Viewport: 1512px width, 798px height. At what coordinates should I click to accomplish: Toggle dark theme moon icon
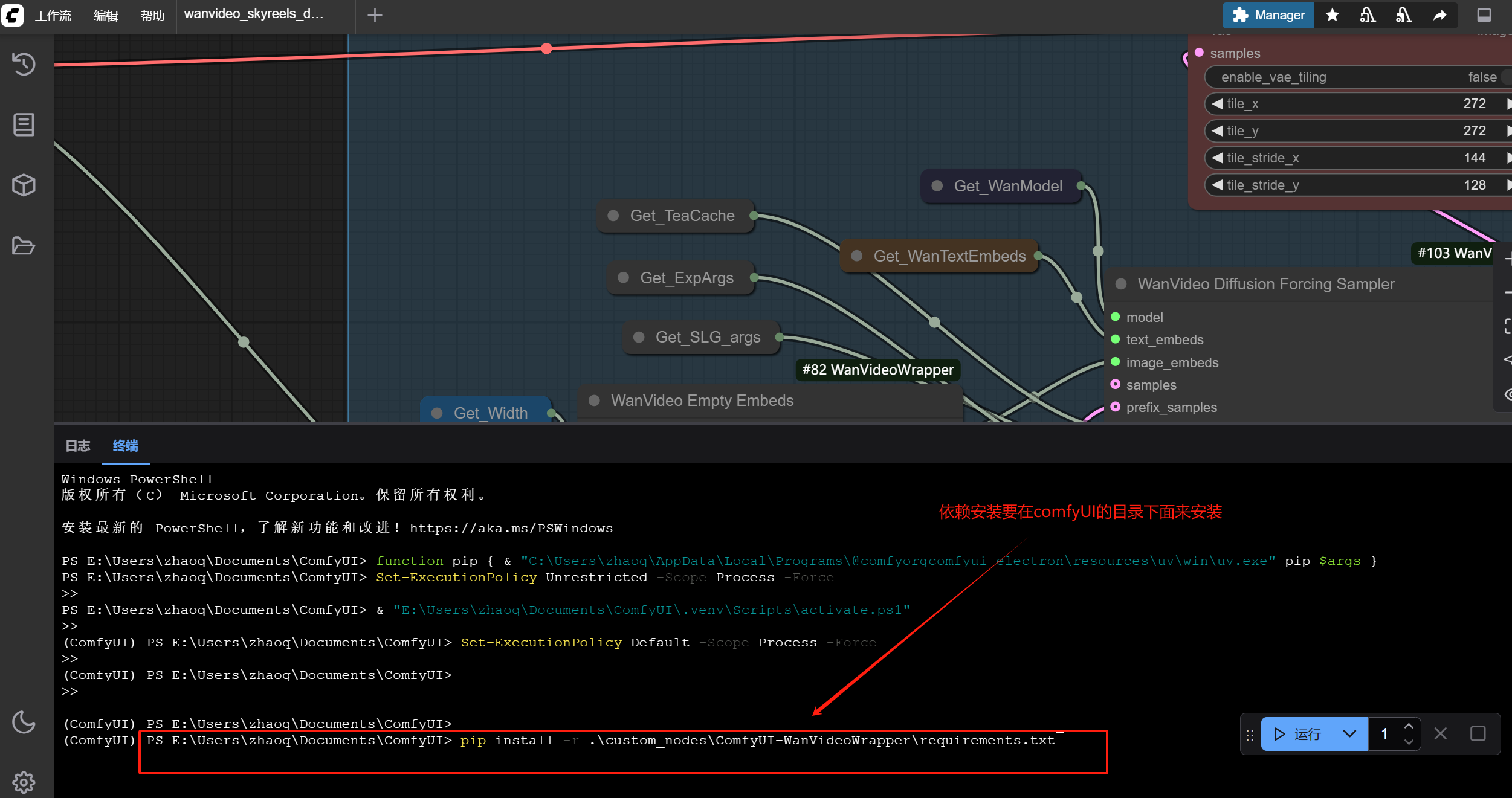point(24,722)
